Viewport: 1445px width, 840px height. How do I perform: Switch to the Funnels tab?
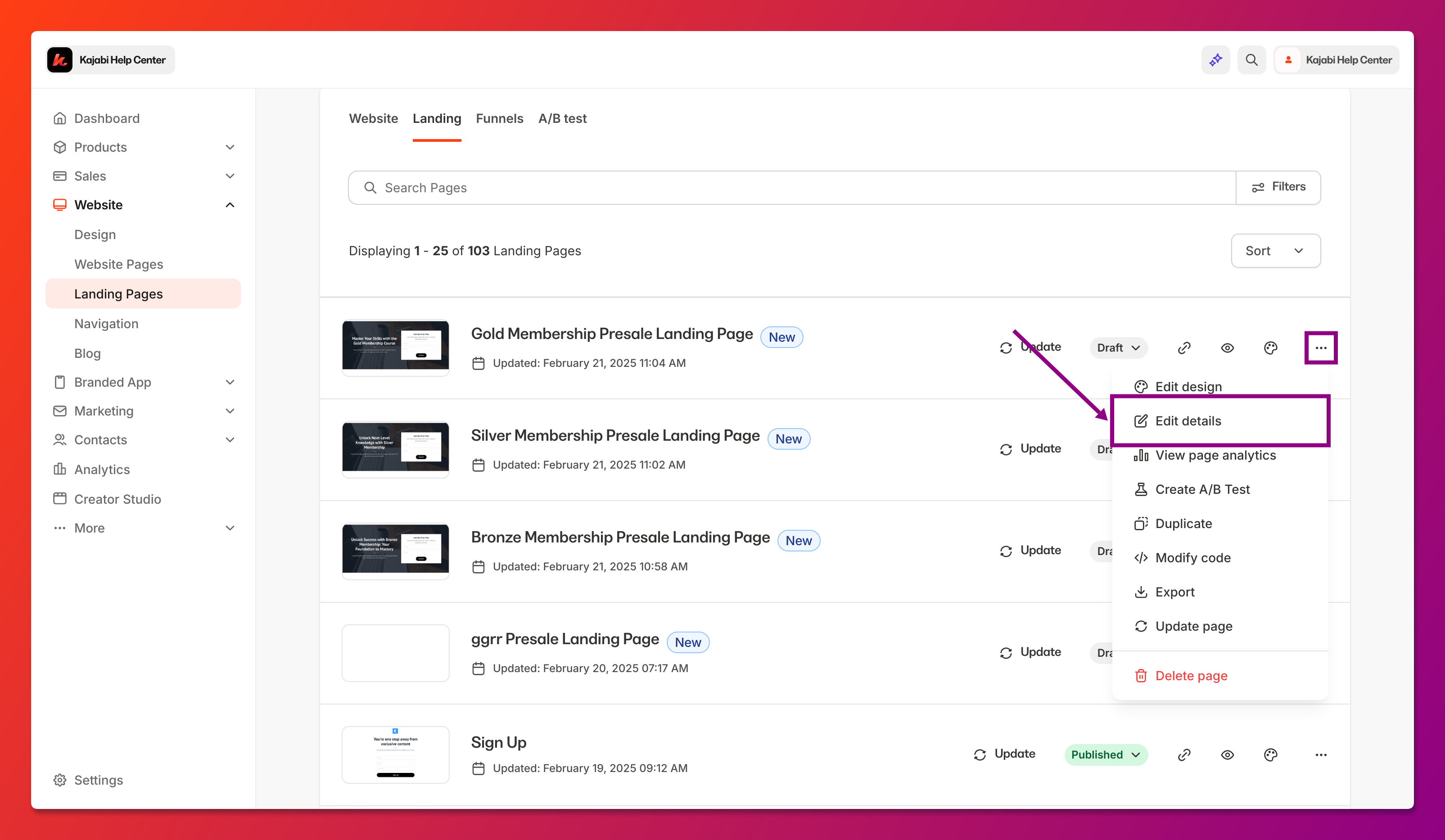point(499,118)
